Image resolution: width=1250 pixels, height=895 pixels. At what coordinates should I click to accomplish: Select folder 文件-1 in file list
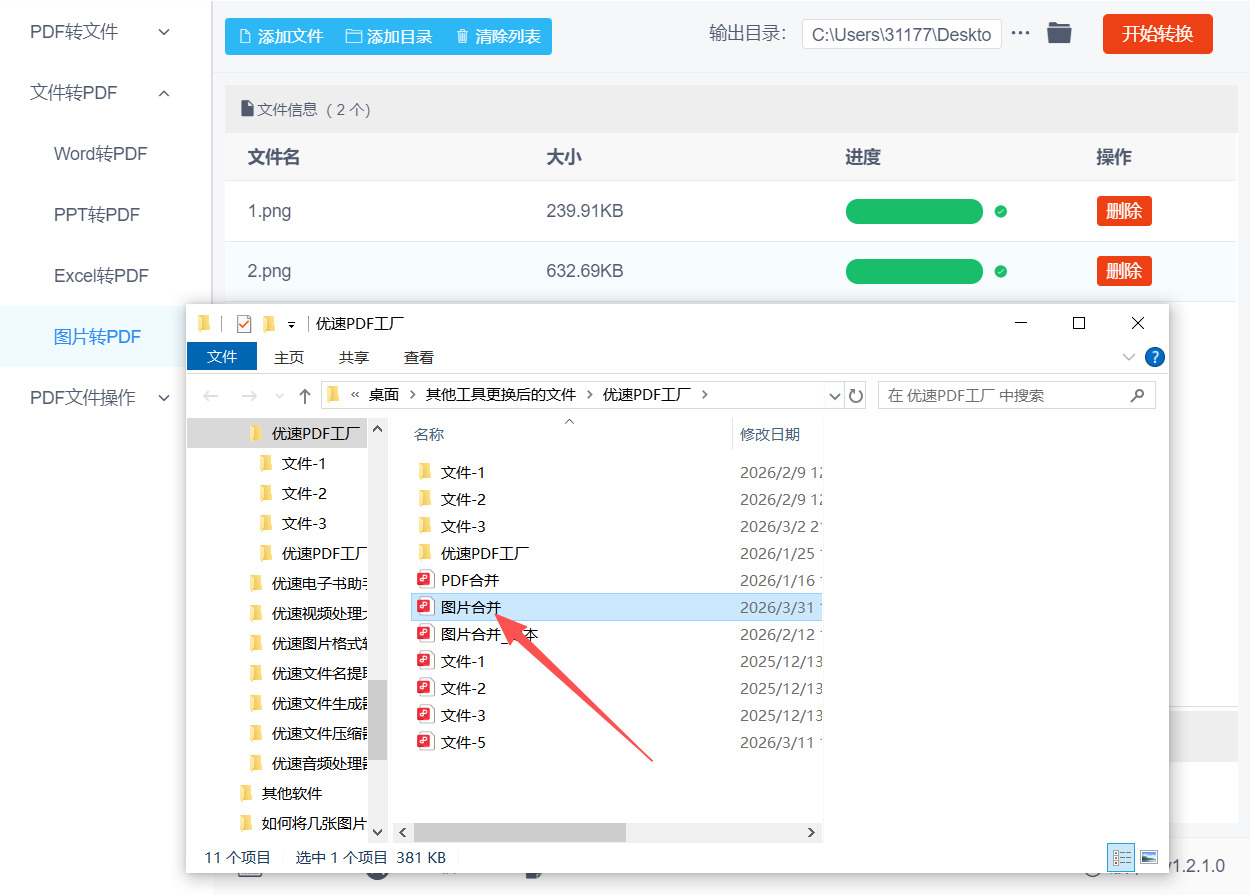[463, 472]
